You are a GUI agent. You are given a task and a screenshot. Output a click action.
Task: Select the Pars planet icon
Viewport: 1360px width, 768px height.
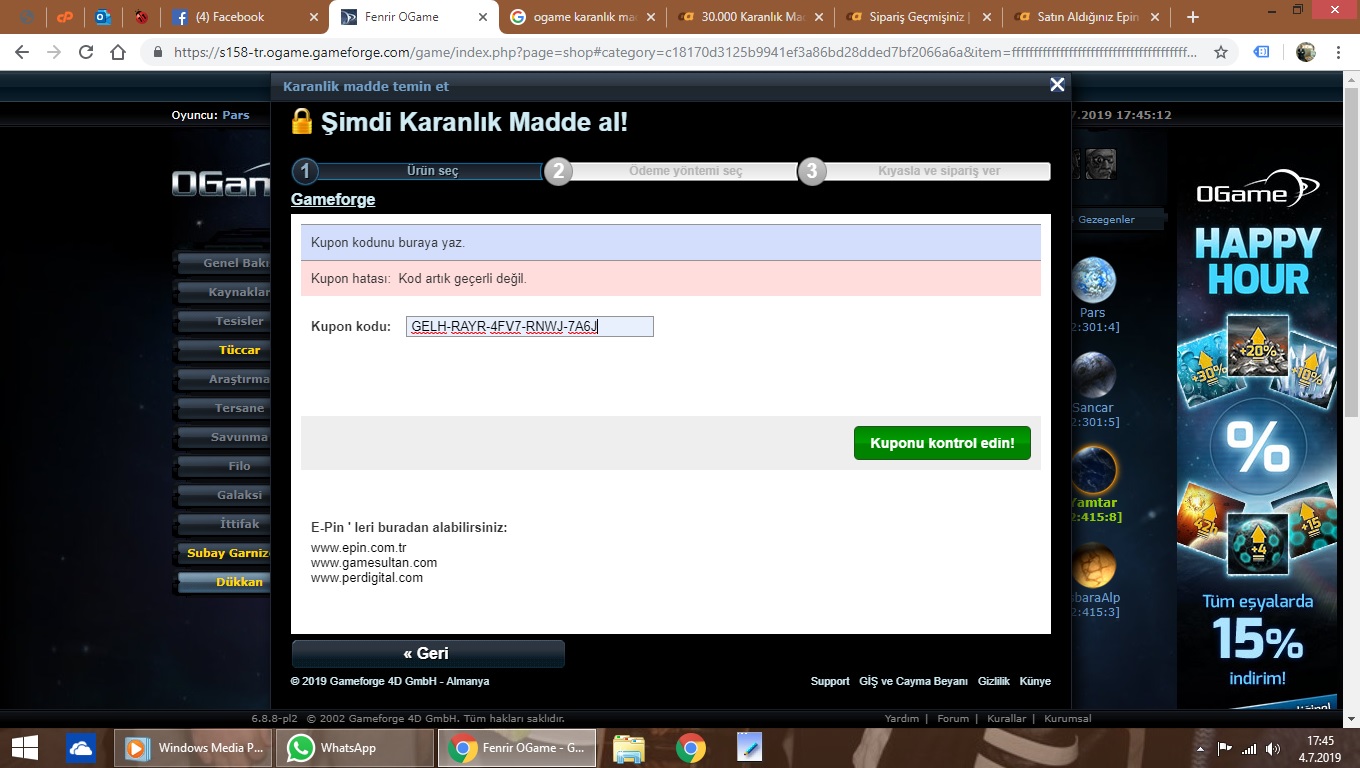tap(1093, 280)
